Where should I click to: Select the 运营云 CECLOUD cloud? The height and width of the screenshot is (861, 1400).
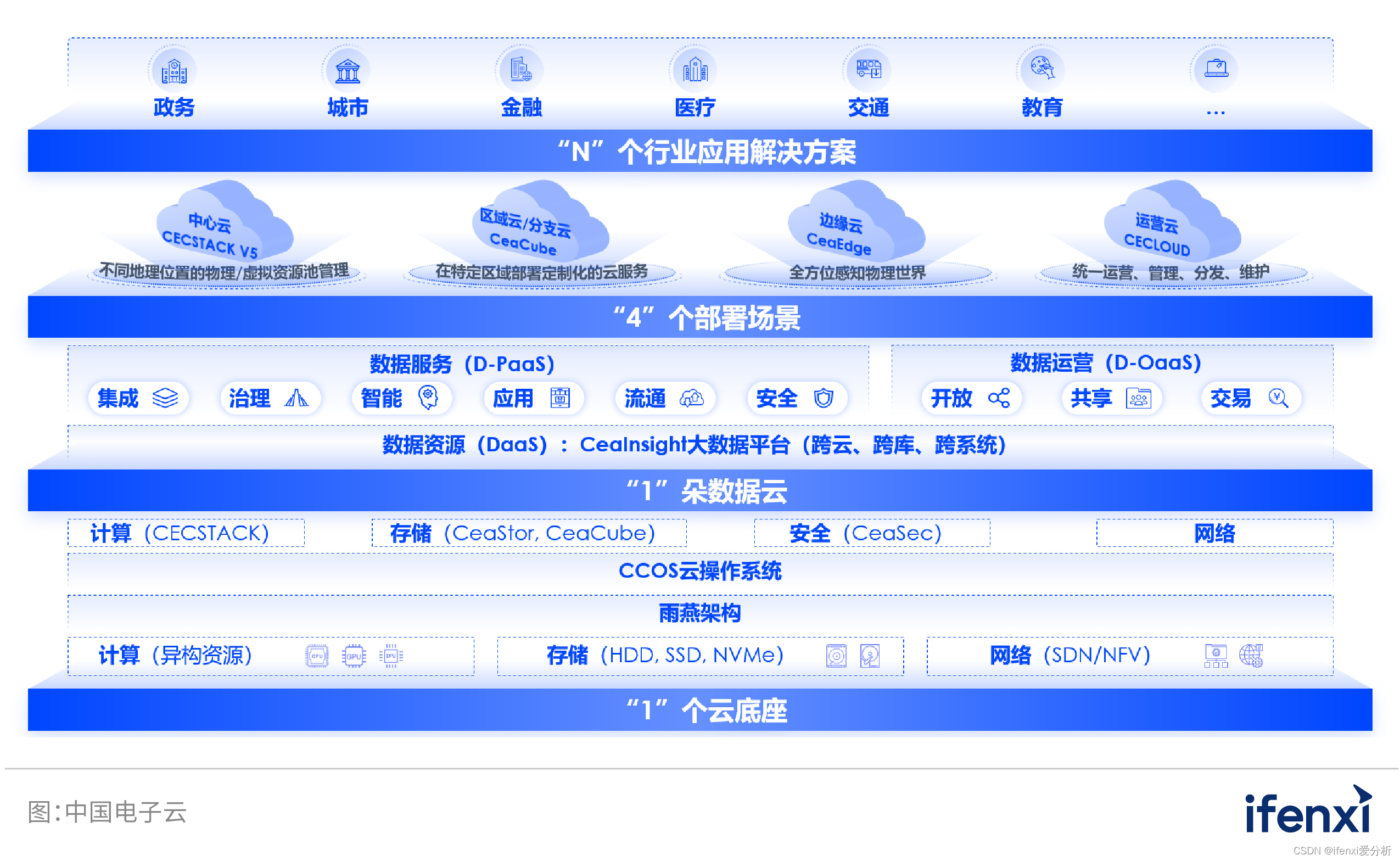tap(1172, 220)
